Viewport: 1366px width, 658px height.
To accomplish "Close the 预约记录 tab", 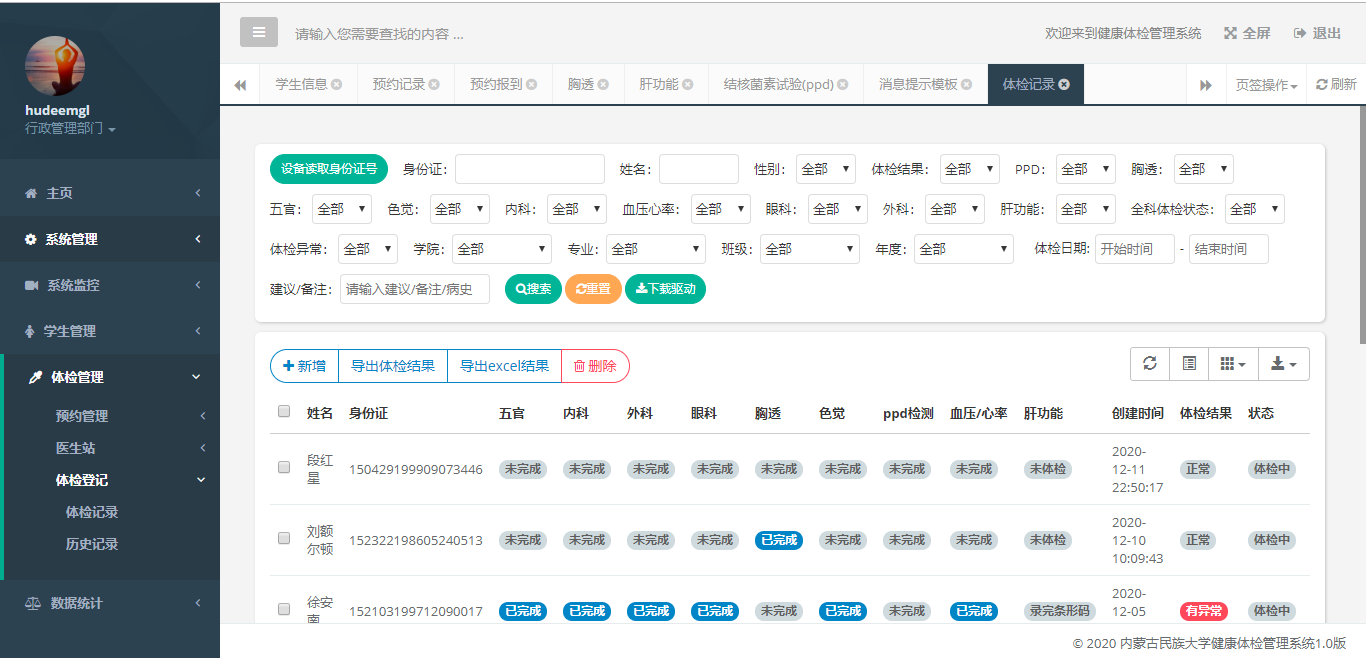I will tap(434, 85).
